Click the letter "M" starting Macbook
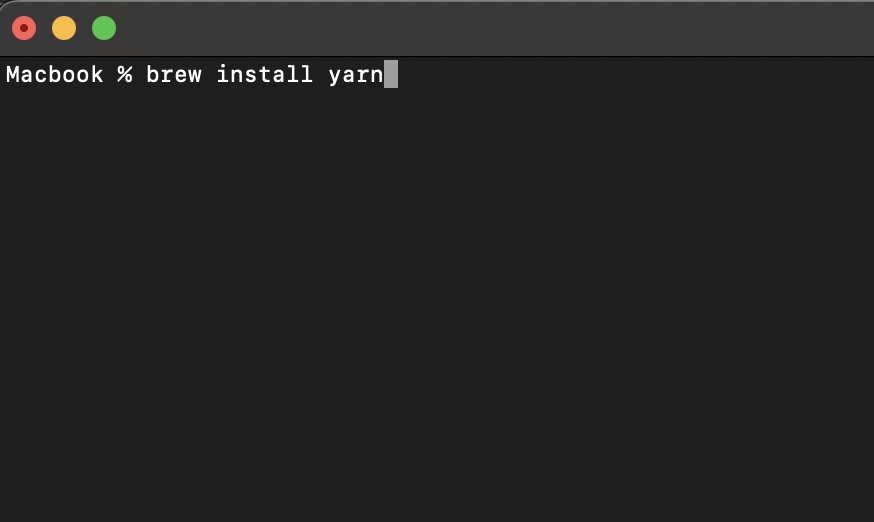 14,75
